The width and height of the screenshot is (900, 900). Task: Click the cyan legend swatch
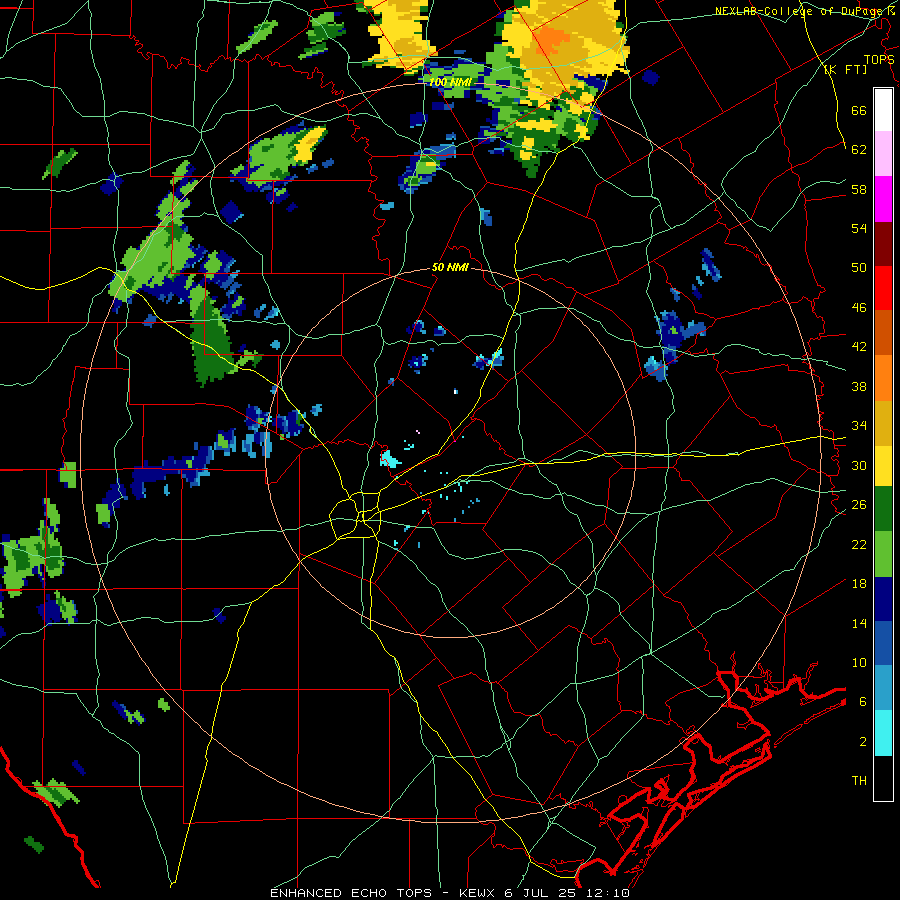coord(883,733)
